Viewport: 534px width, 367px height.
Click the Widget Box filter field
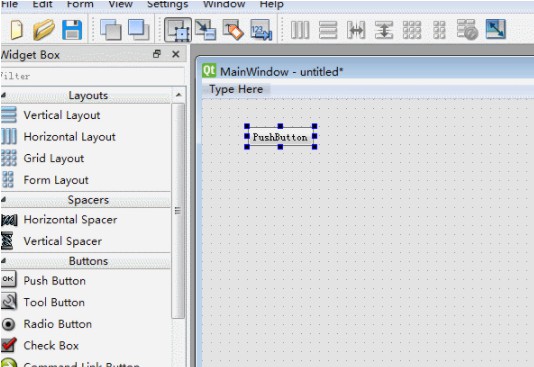coord(92,76)
